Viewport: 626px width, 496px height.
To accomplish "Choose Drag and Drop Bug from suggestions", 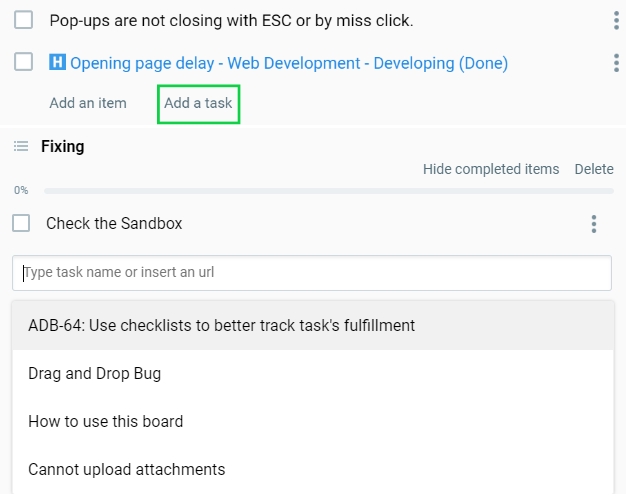I will [x=95, y=374].
